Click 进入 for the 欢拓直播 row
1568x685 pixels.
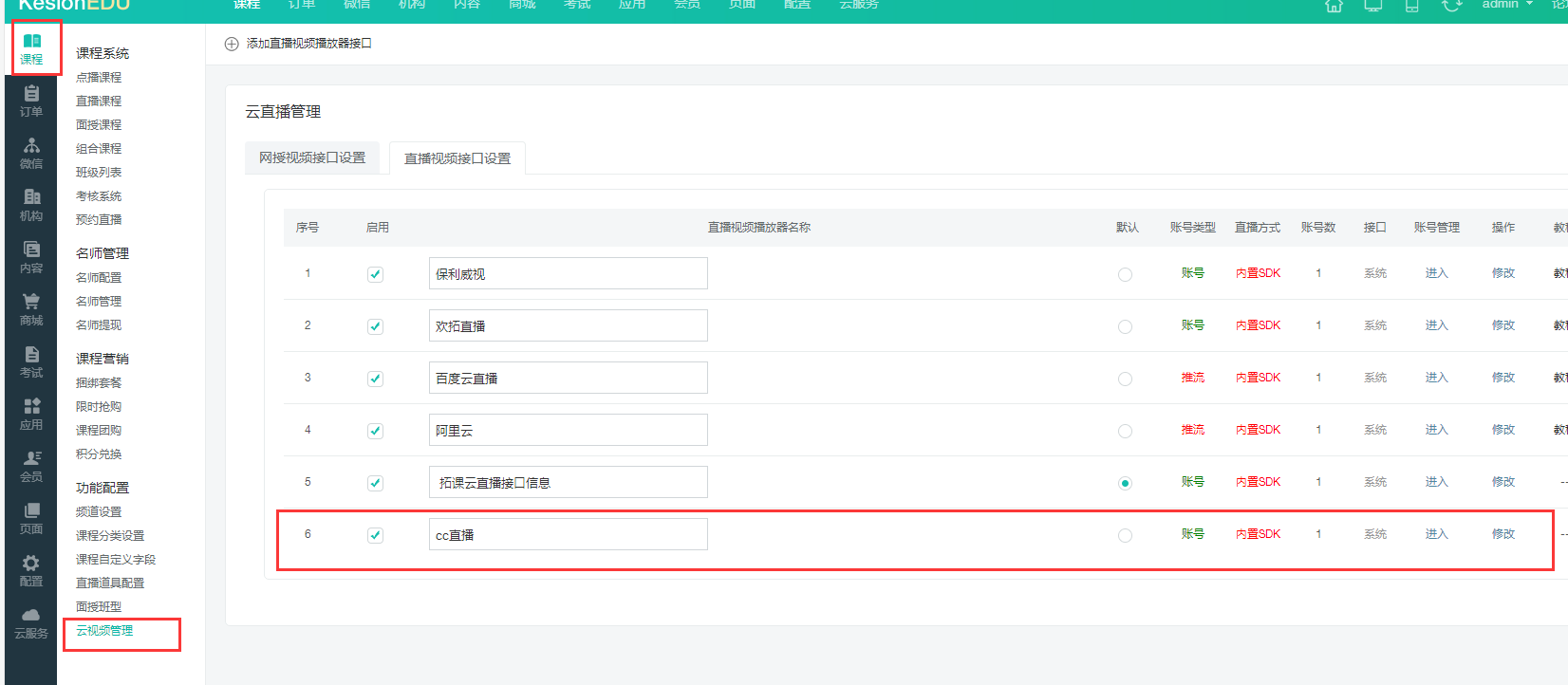1436,325
